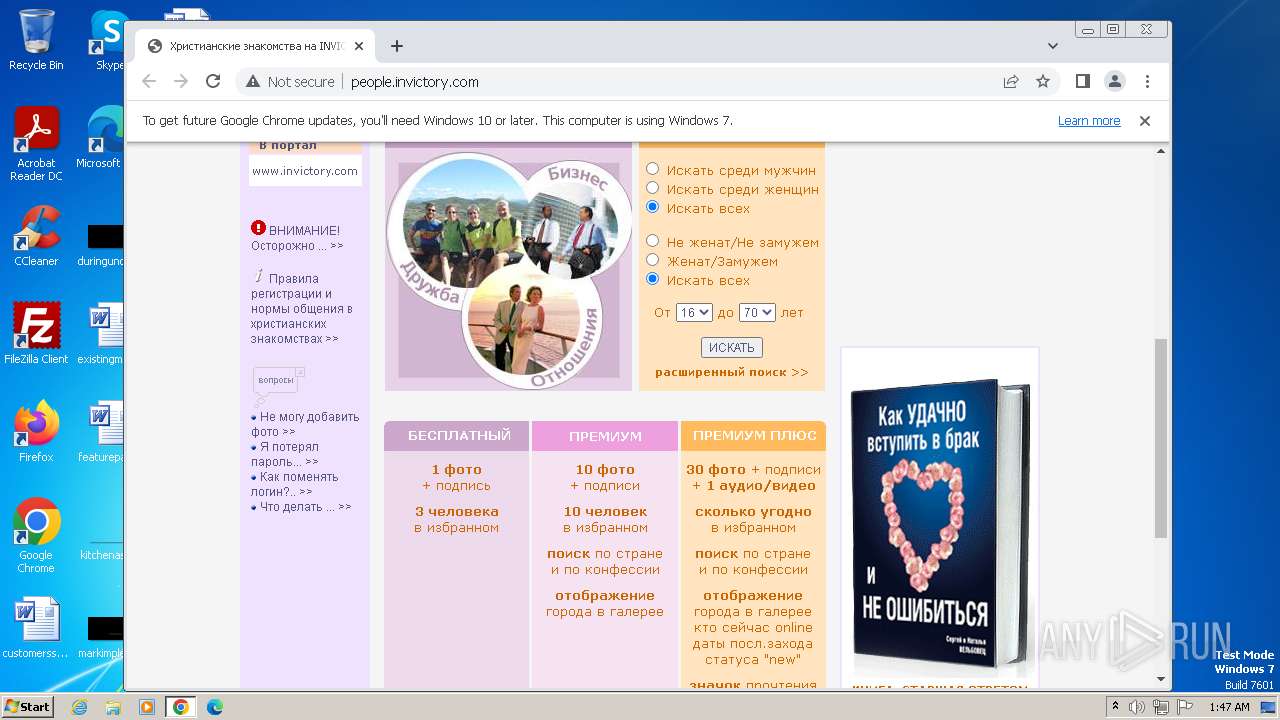Screen dimensions: 1280x720
Task: Expand the tab search chevron
Action: (1053, 46)
